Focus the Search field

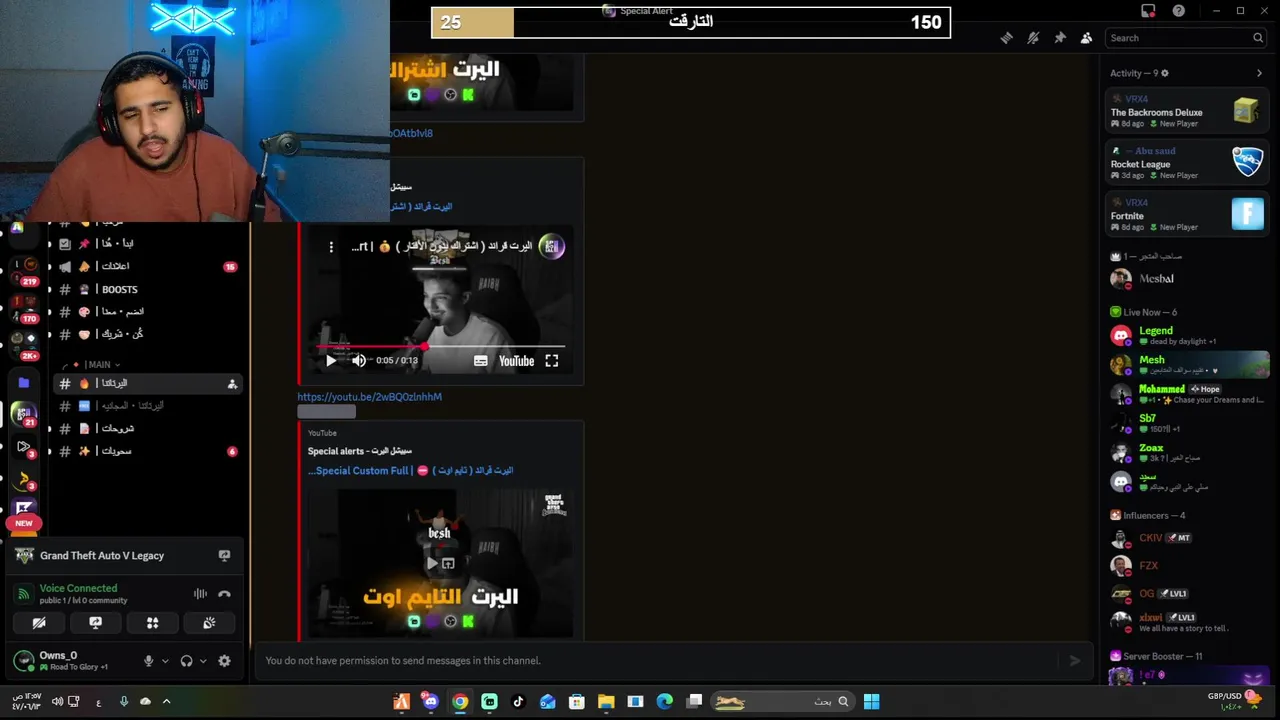pos(1187,38)
